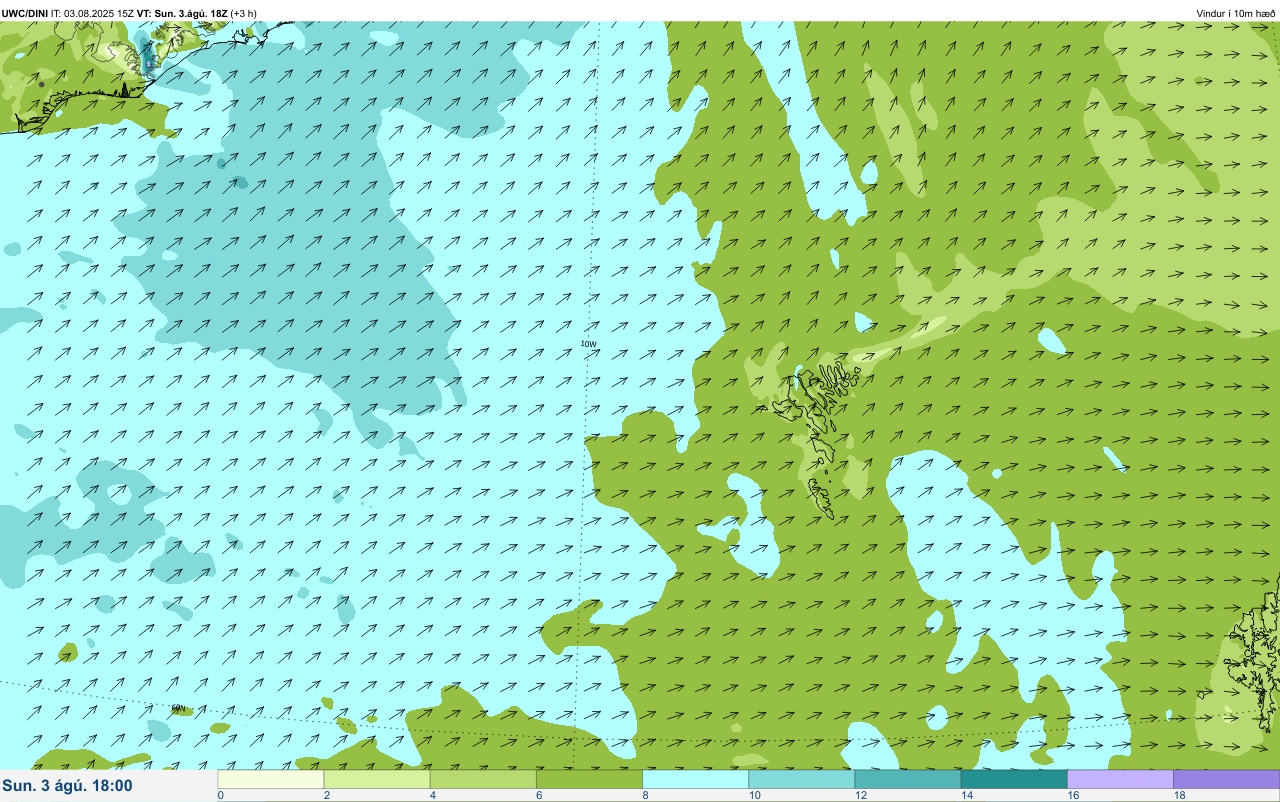Select the 4–6 m/s green legend swatch
This screenshot has height=802, width=1280.
point(483,779)
